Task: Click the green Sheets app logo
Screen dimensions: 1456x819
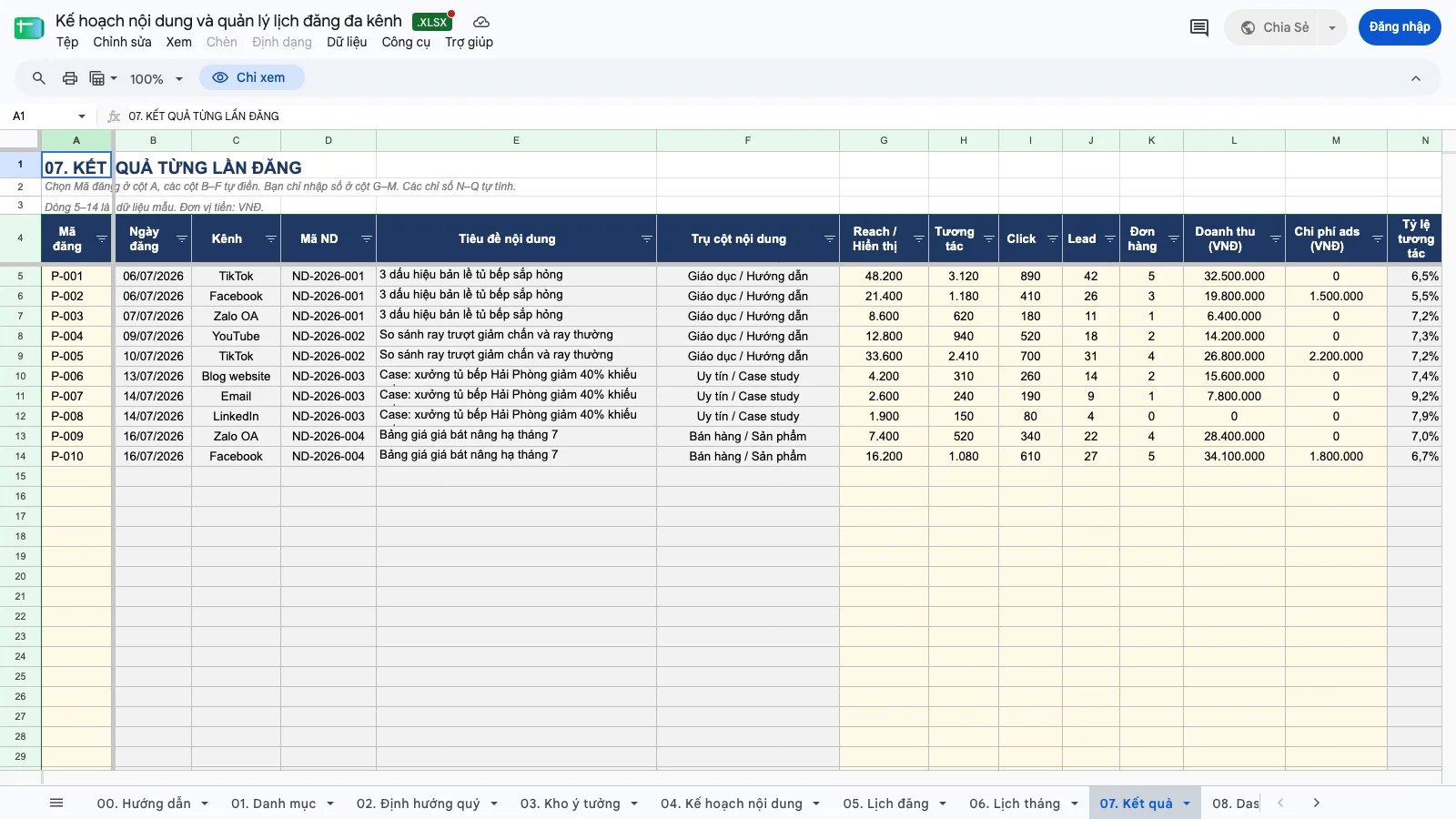Action: click(x=29, y=27)
